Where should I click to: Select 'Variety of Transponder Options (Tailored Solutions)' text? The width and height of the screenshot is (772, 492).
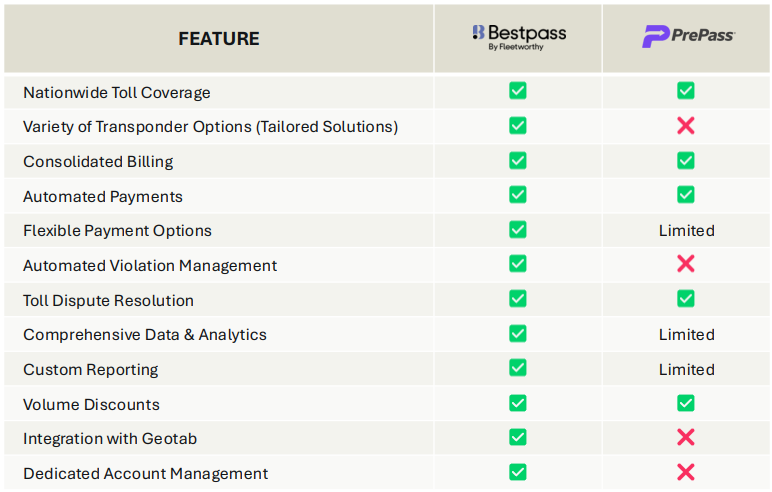click(x=211, y=127)
